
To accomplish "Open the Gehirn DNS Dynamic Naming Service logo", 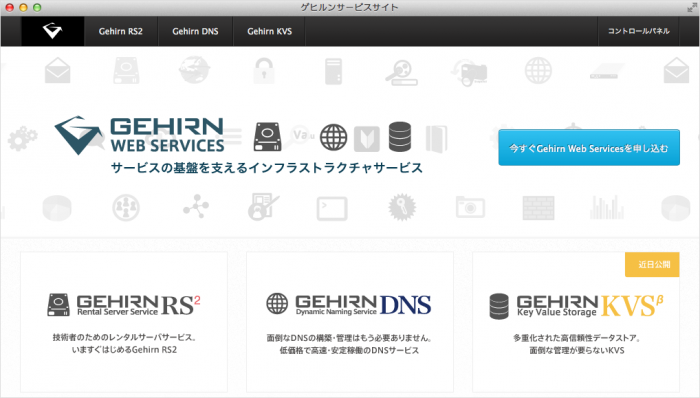I will coord(349,305).
